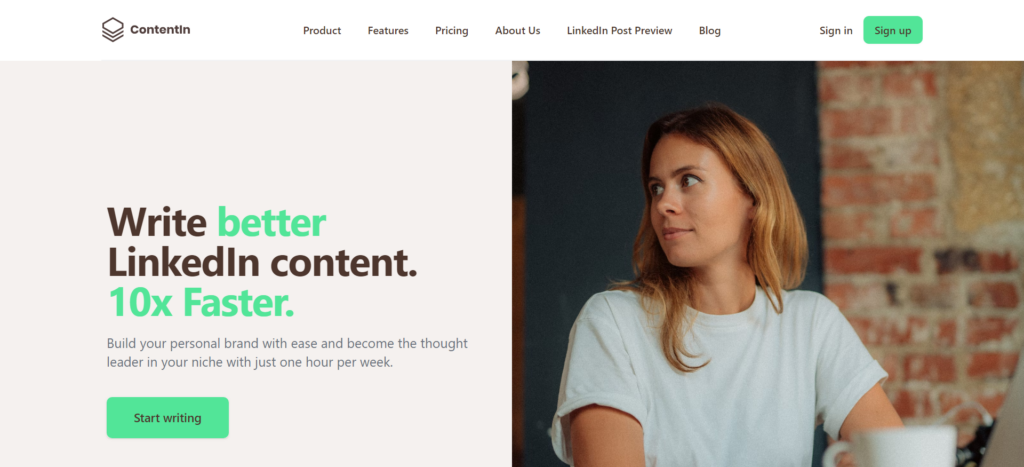Viewport: 1024px width, 467px height.
Task: Click the green word "better"
Action: (x=272, y=222)
